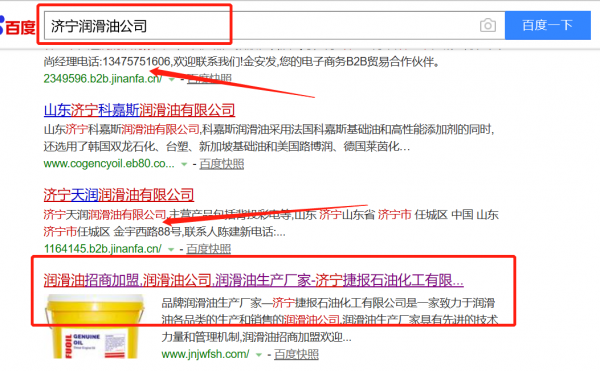600x371 pixels.
Task: Expand dropdown arrow beside www.cogencyoil.eb80.co...
Action: pyautogui.click(x=184, y=164)
